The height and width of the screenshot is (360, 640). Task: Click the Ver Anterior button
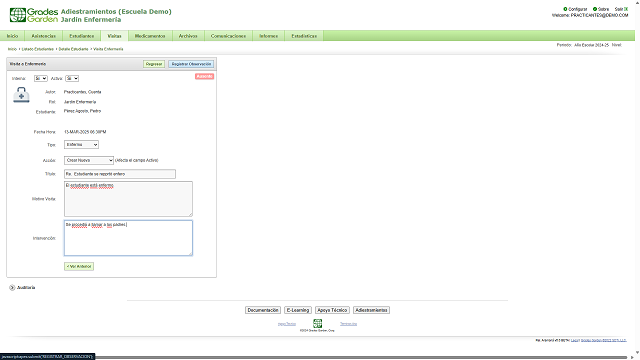tap(79, 267)
